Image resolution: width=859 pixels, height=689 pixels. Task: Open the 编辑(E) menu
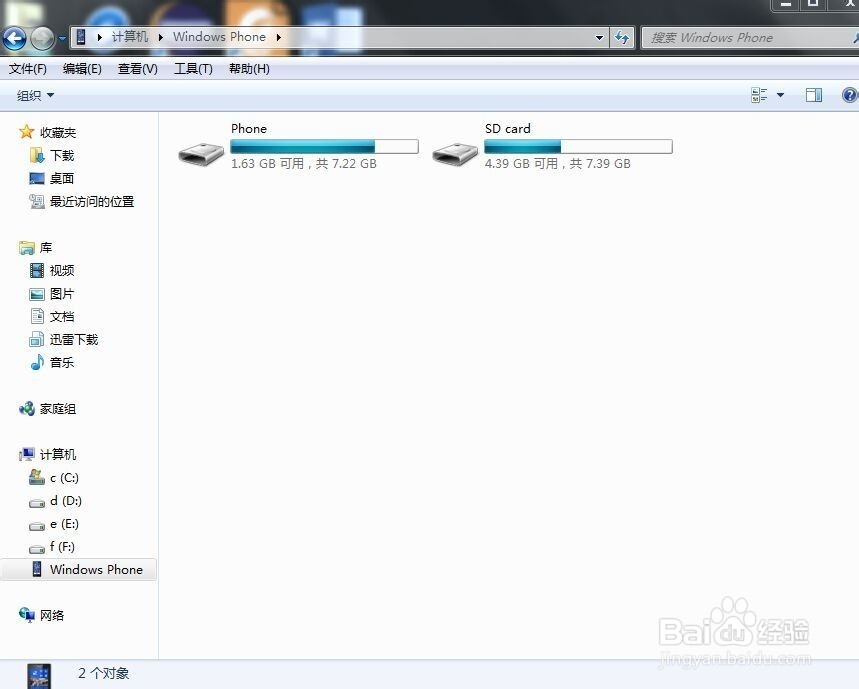pyautogui.click(x=82, y=68)
